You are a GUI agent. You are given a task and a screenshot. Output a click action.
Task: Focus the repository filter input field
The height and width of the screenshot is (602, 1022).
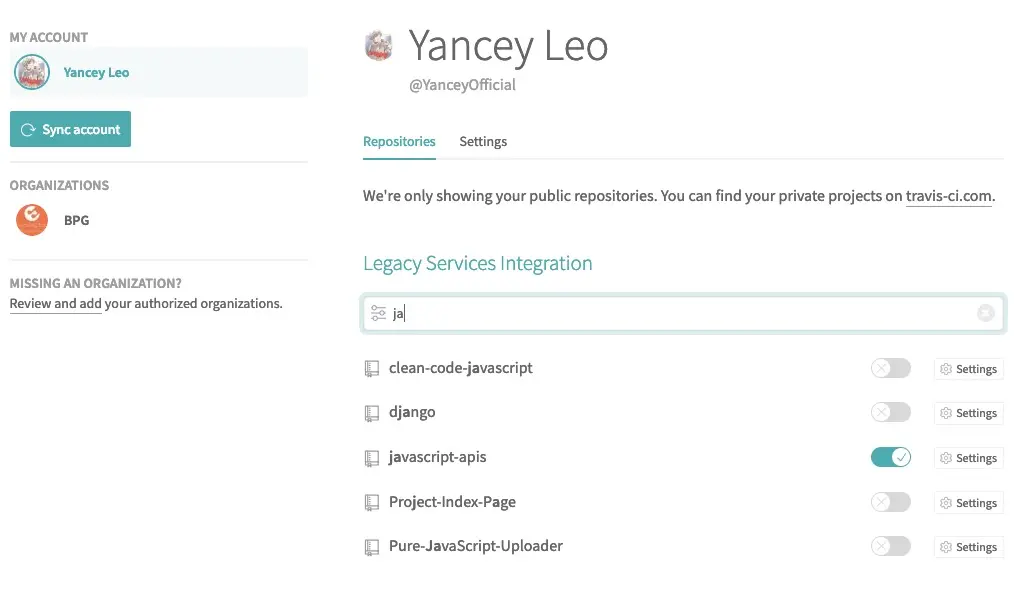[680, 314]
